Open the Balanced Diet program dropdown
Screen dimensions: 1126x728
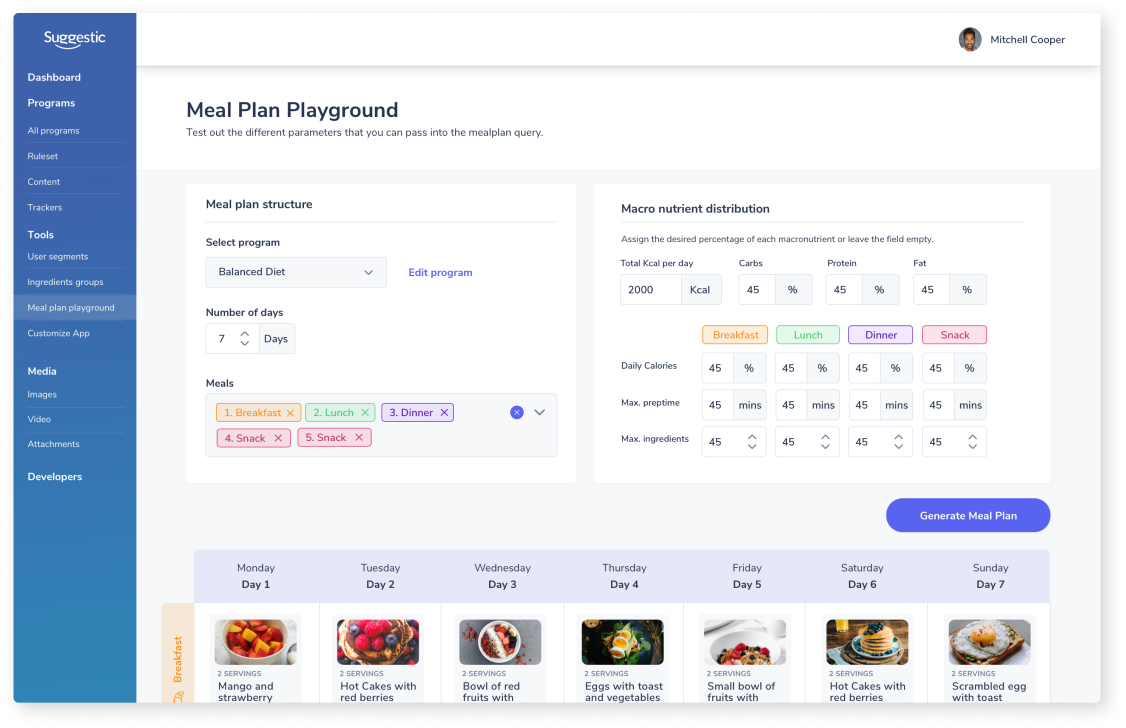click(296, 272)
